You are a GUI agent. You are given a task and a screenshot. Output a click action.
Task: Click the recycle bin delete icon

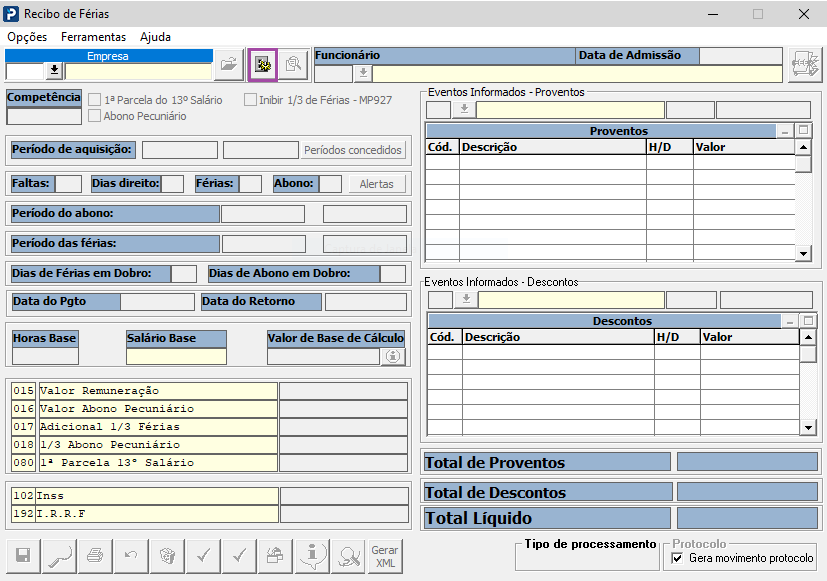tap(167, 555)
